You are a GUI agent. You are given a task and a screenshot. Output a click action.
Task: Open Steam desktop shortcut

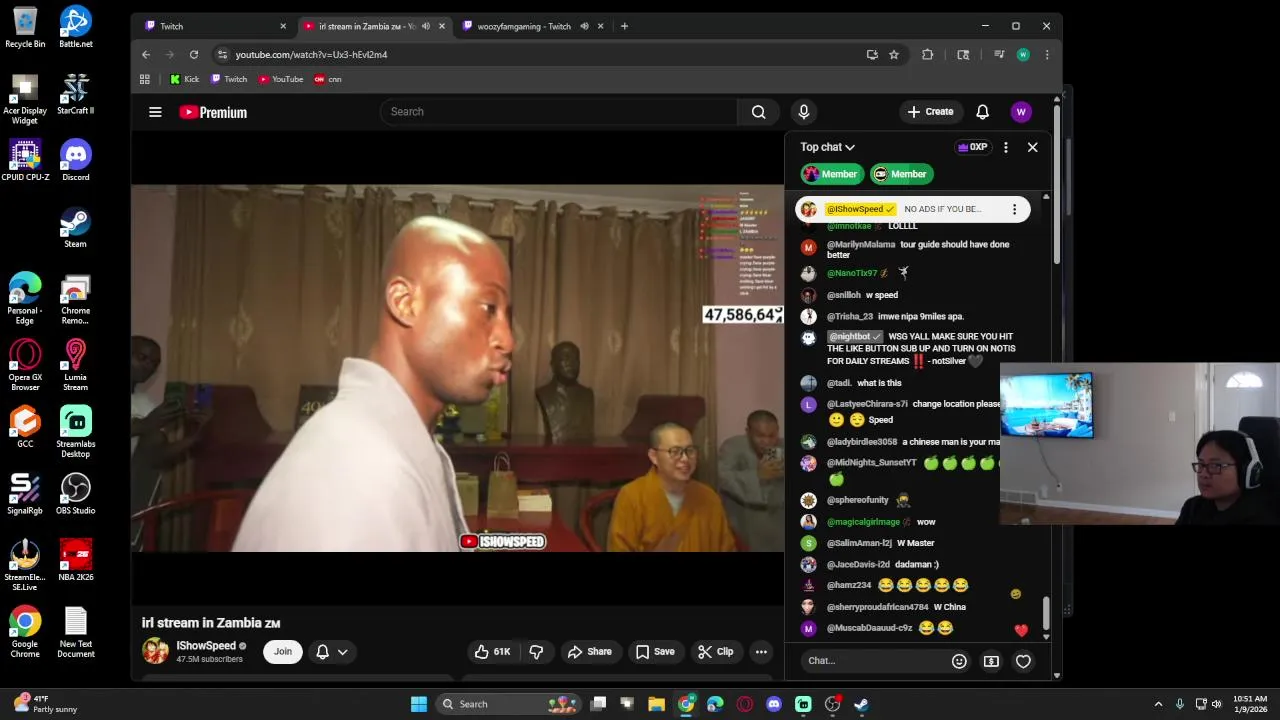(76, 227)
